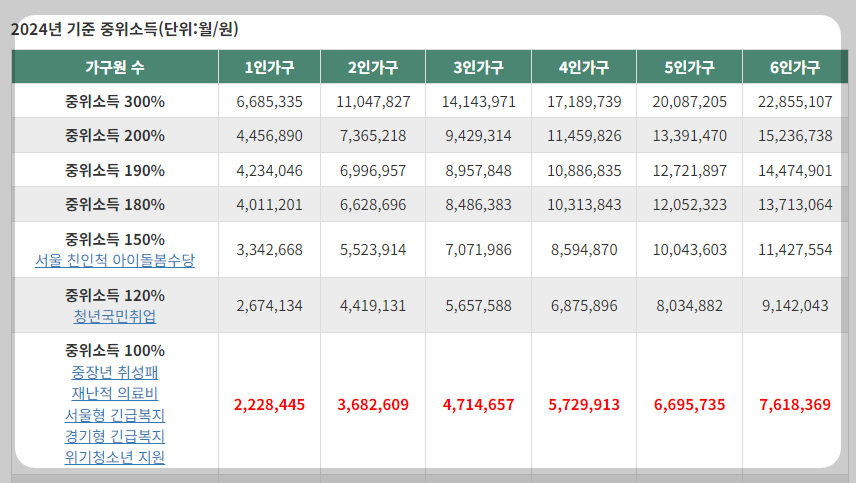
Task: Click the 가구원 수 column header
Action: tap(115, 67)
